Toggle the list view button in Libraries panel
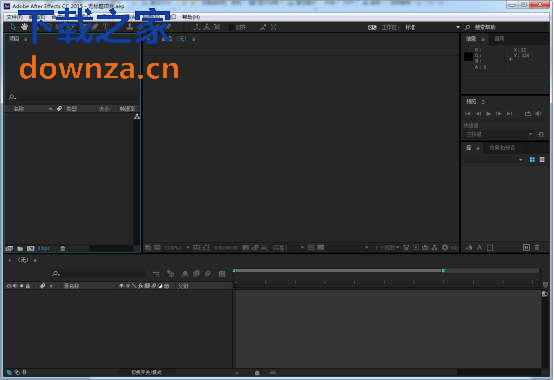The width and height of the screenshot is (554, 380). (542, 160)
